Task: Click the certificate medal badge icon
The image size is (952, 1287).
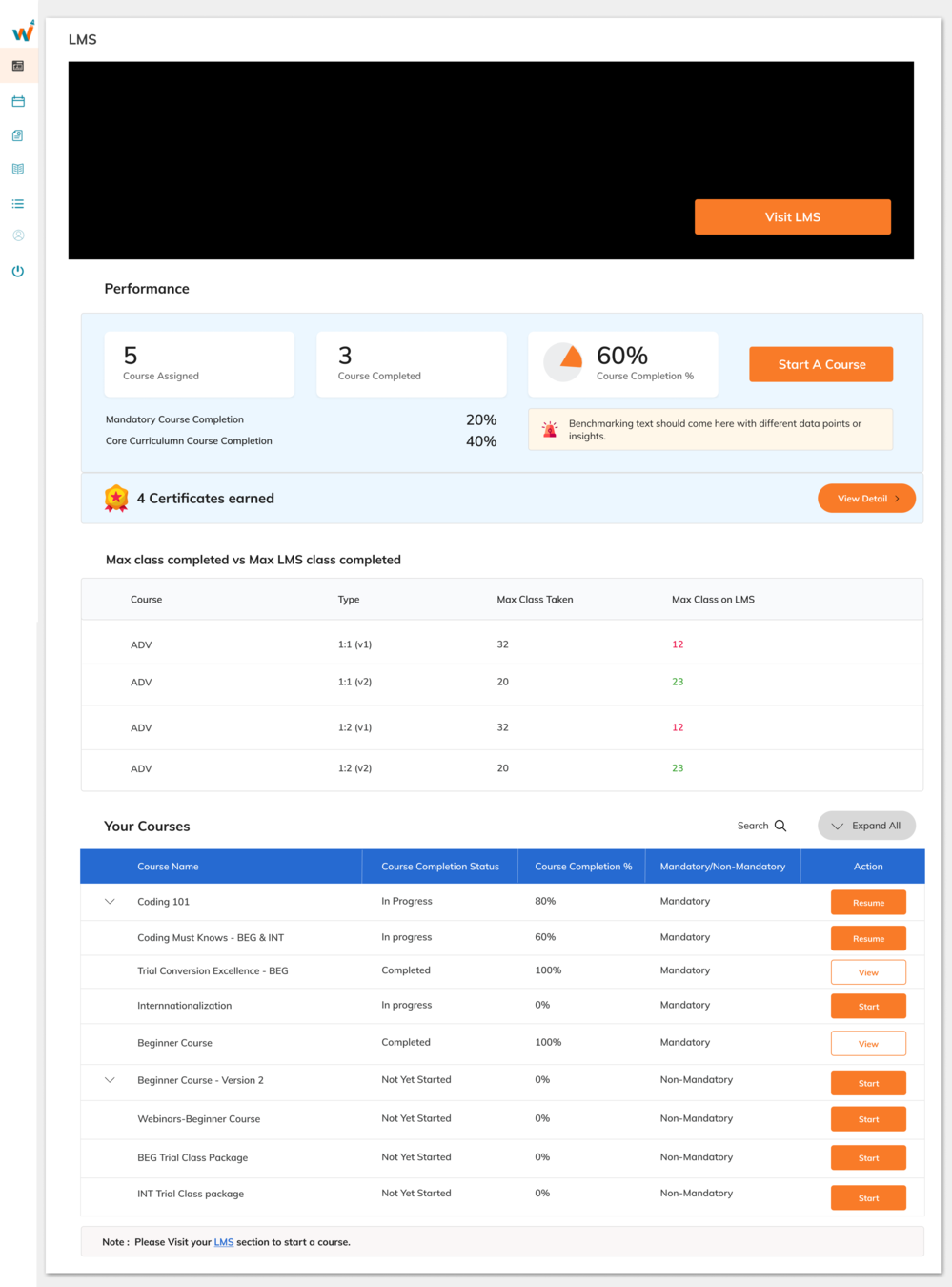Action: tap(116, 499)
